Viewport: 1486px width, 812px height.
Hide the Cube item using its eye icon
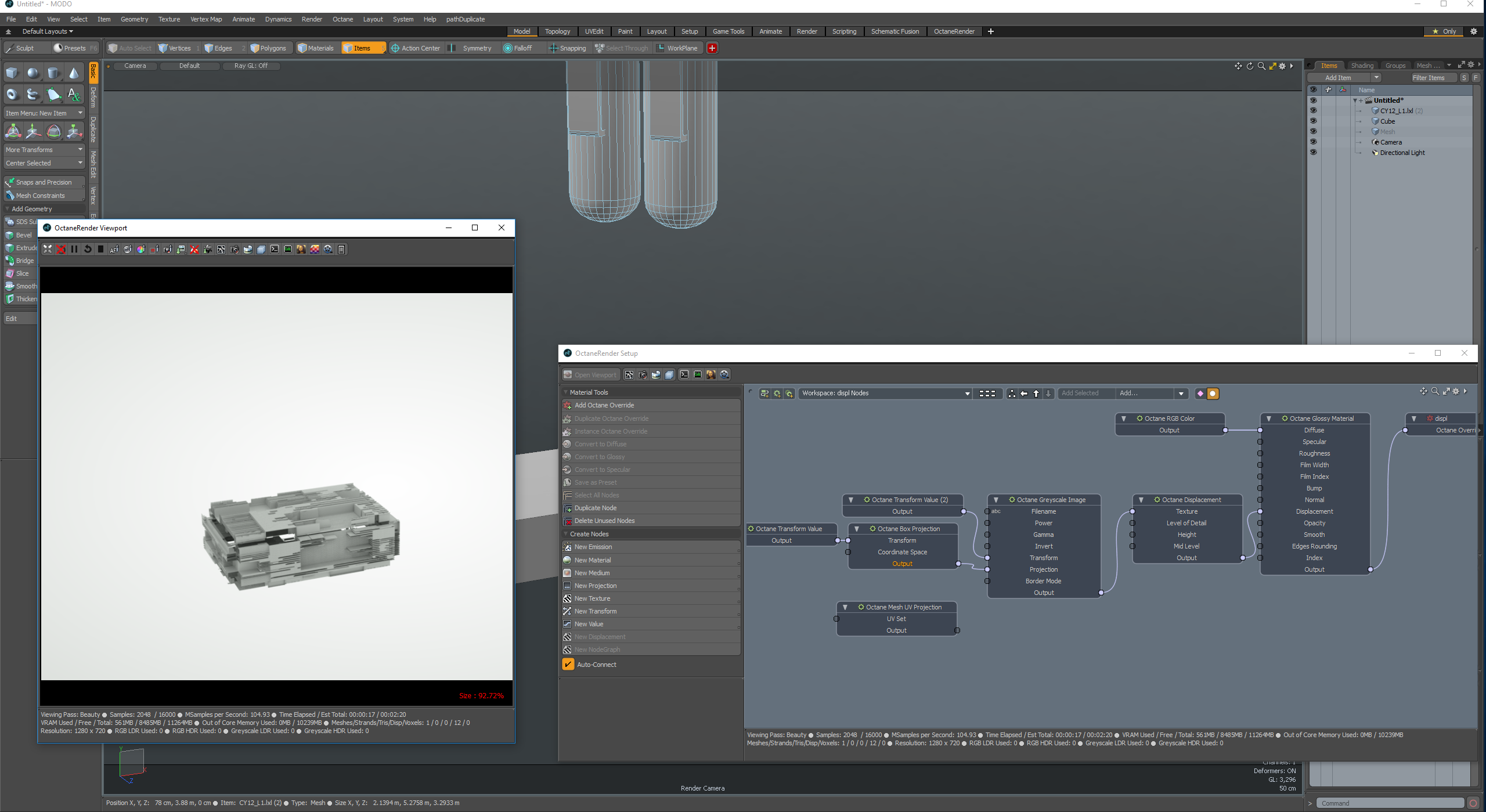(1313, 121)
